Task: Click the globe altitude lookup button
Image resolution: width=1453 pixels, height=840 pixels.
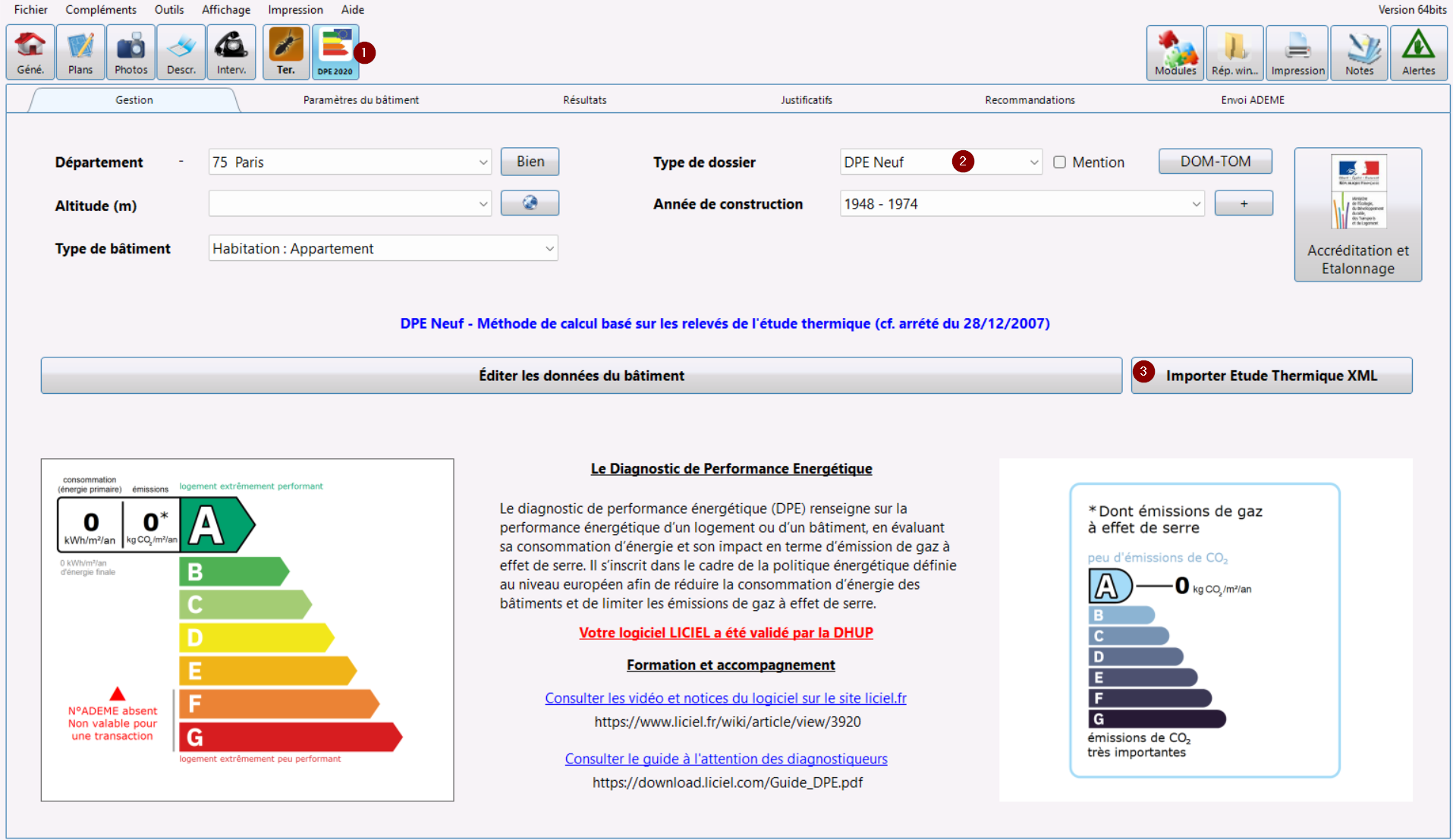Action: (530, 203)
